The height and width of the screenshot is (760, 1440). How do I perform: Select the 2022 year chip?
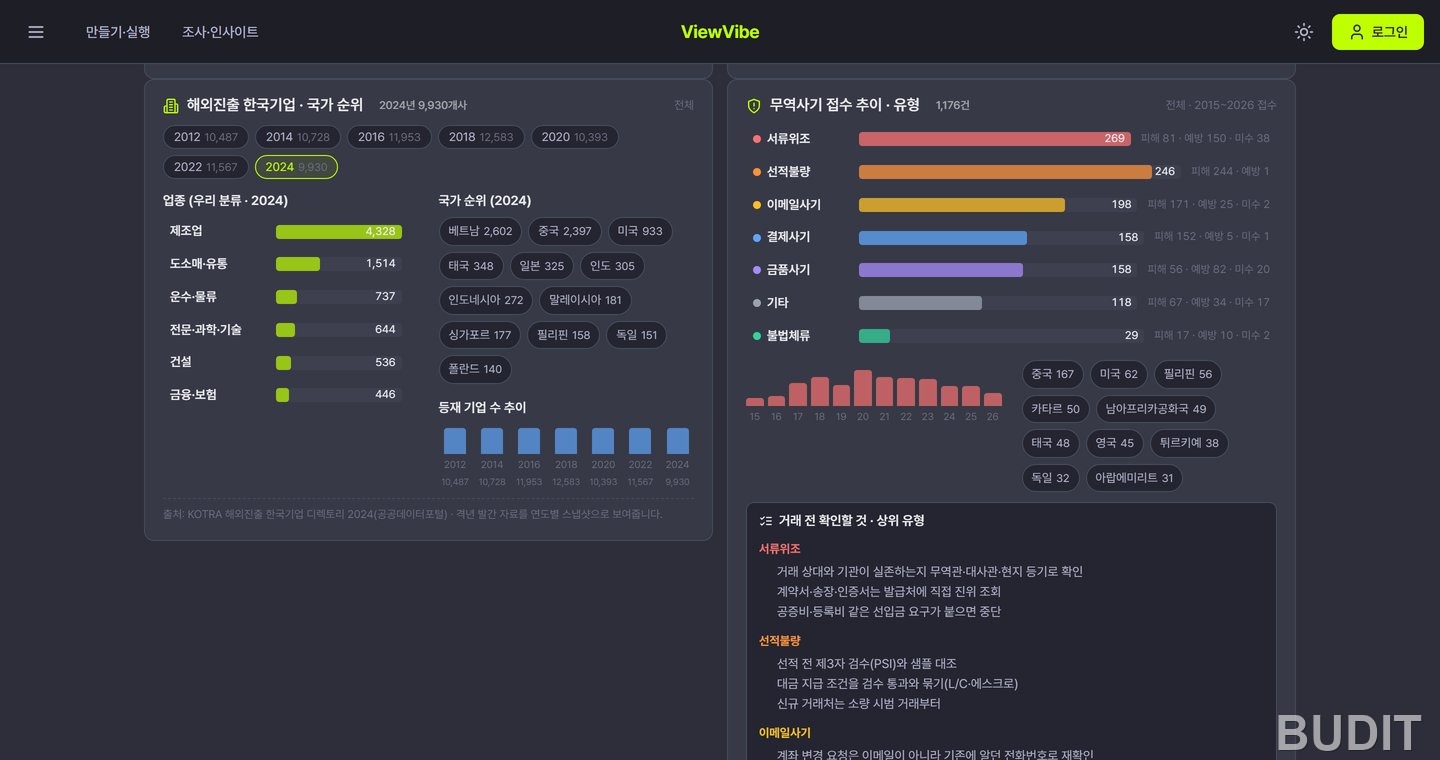[206, 167]
